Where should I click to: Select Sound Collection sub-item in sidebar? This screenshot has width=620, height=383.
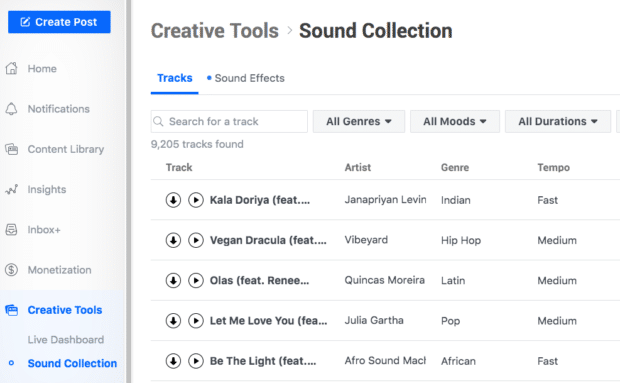pyautogui.click(x=72, y=363)
